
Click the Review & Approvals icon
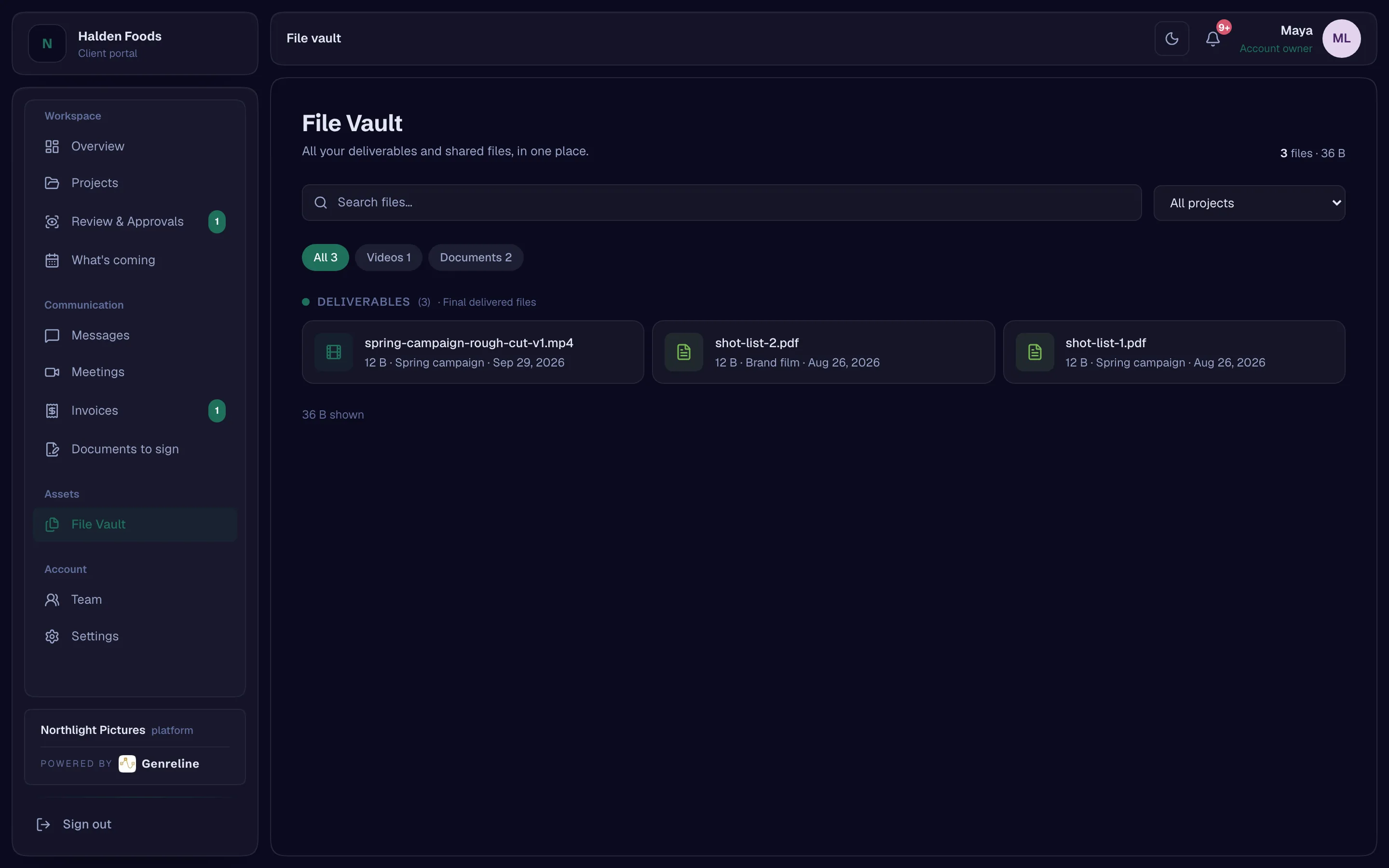pos(52,222)
